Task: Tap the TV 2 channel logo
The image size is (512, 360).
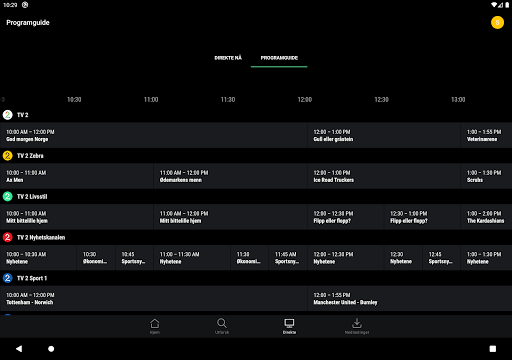Action: click(7, 115)
